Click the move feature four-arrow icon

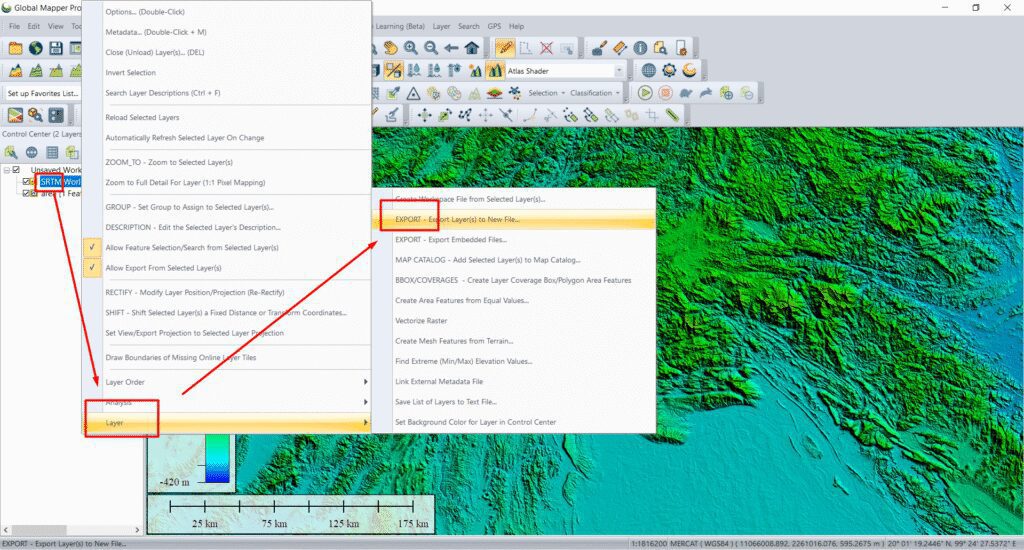click(x=424, y=116)
